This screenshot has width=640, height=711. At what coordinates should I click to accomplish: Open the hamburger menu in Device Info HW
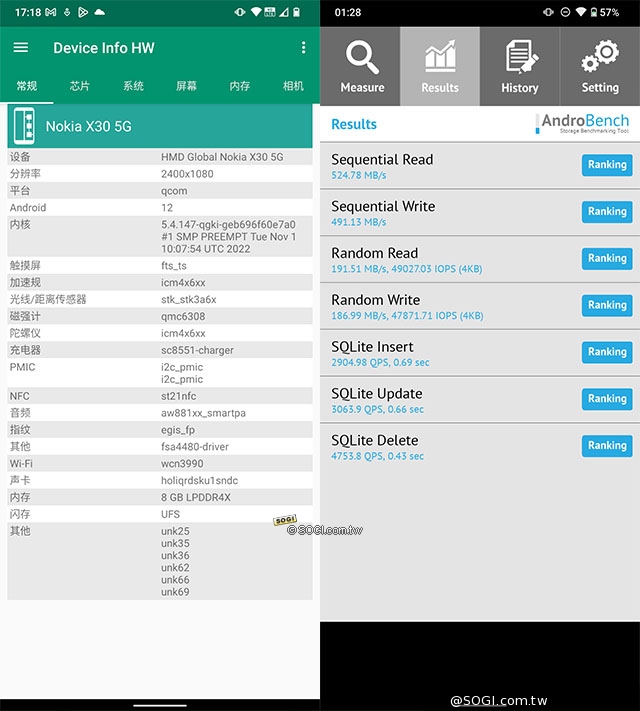click(x=20, y=48)
